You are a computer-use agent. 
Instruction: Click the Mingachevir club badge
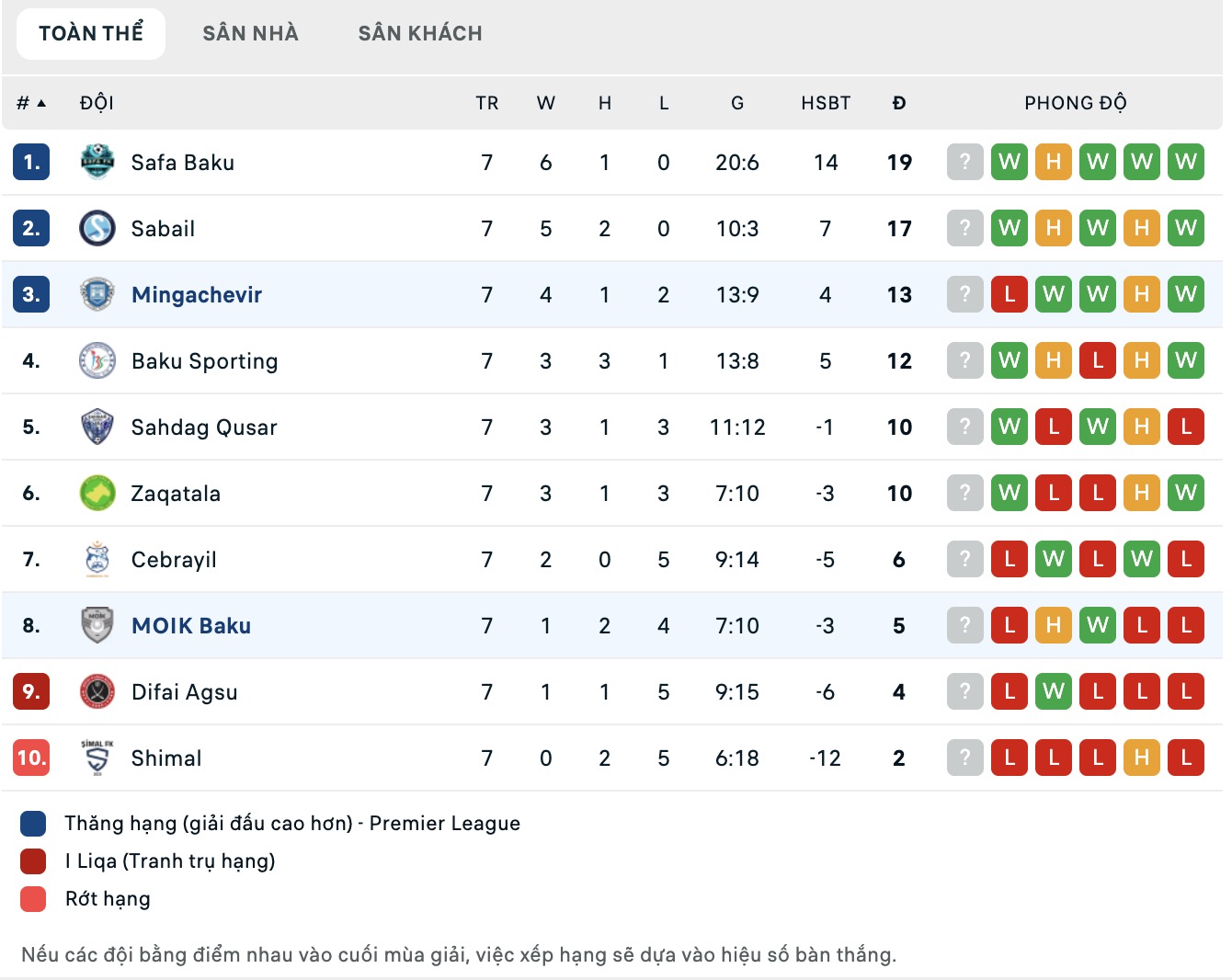pos(97,294)
